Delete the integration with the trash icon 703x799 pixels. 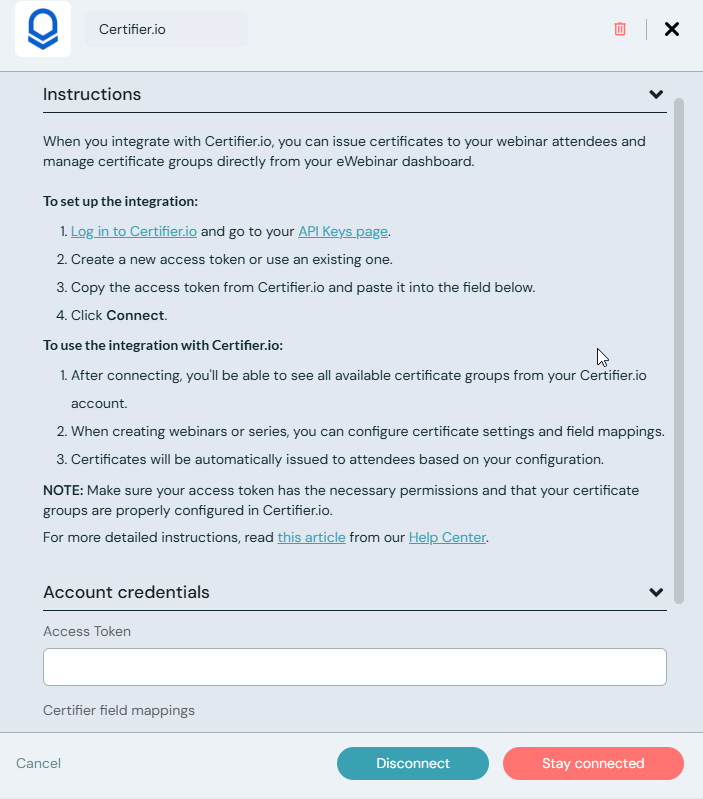(620, 29)
